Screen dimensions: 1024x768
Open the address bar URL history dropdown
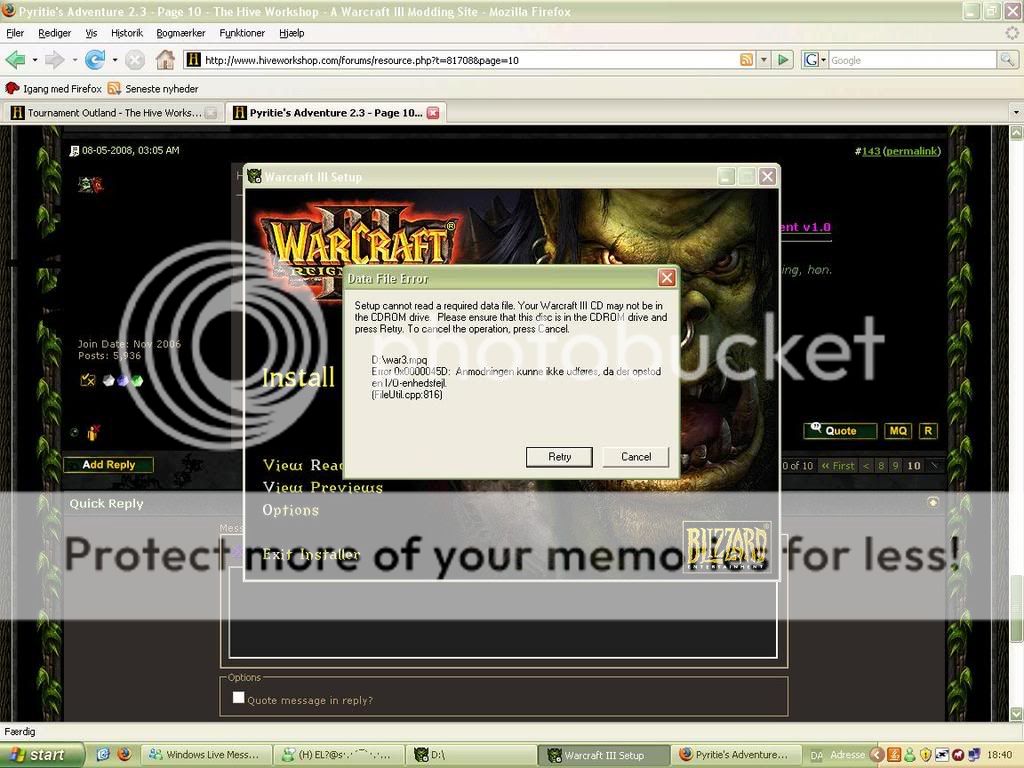tap(763, 60)
